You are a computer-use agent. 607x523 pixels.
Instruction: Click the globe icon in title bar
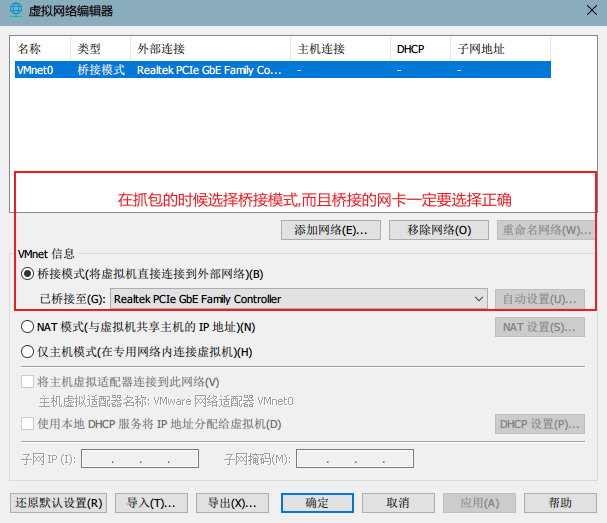click(15, 10)
